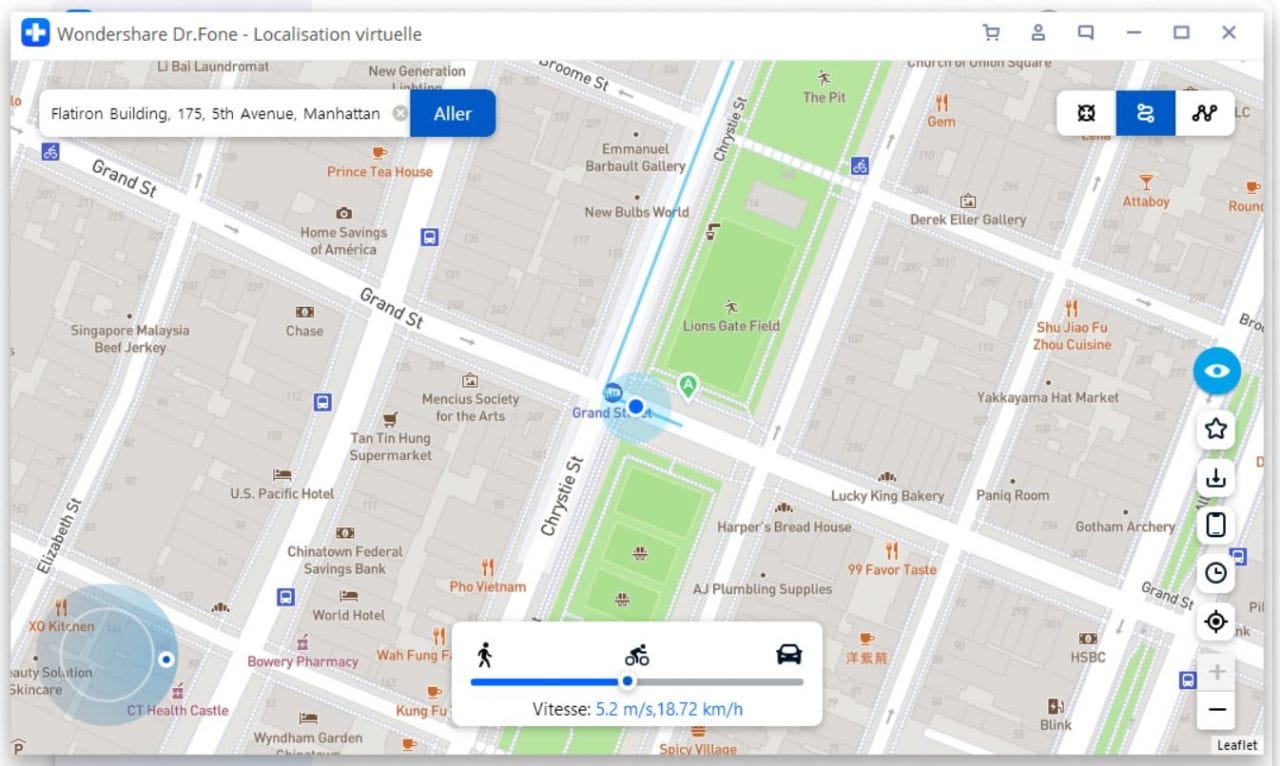Click AJ Plumbing Supplies label
This screenshot has width=1280, height=766.
coord(763,589)
